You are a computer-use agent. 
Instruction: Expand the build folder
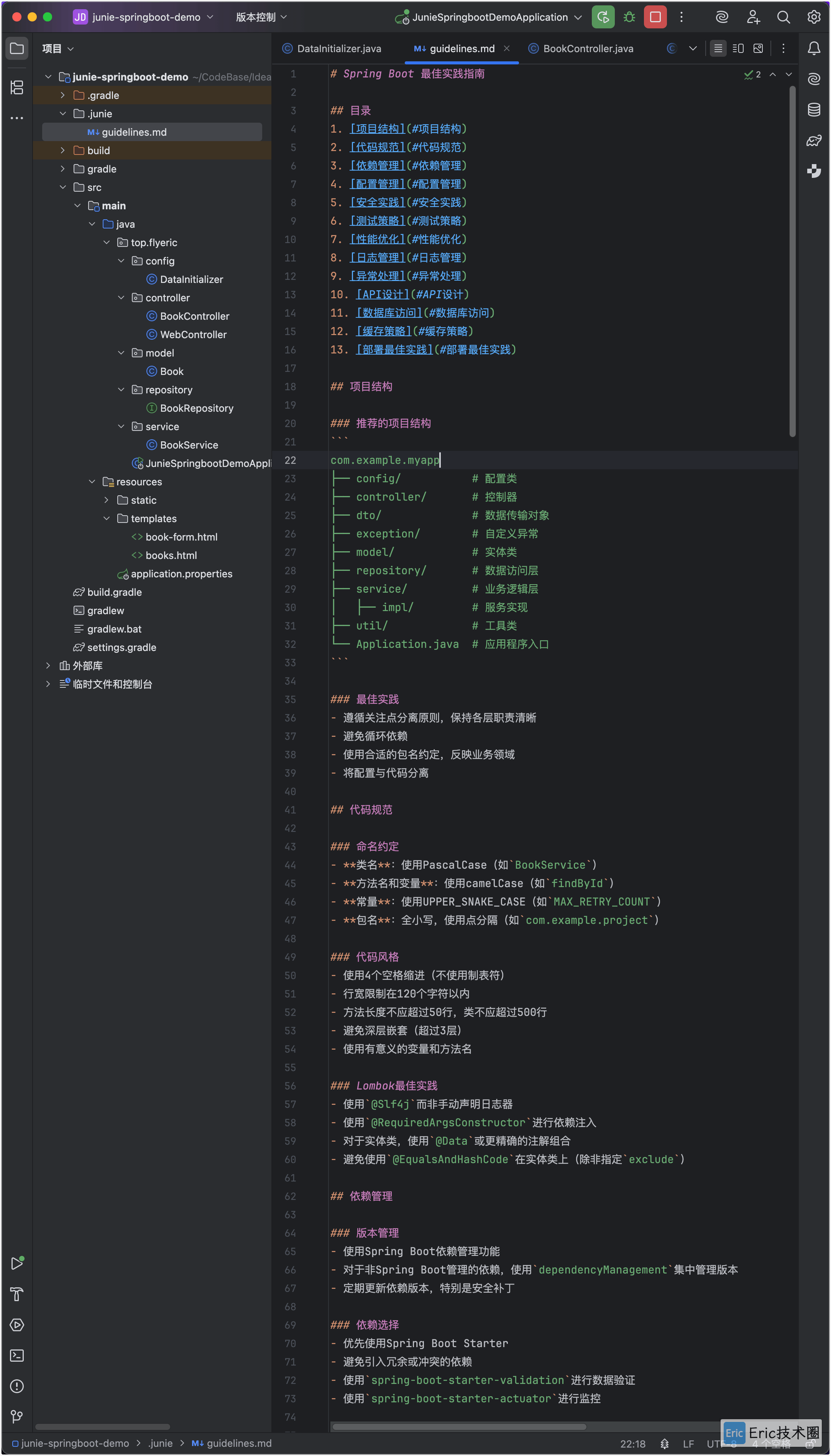click(x=63, y=150)
